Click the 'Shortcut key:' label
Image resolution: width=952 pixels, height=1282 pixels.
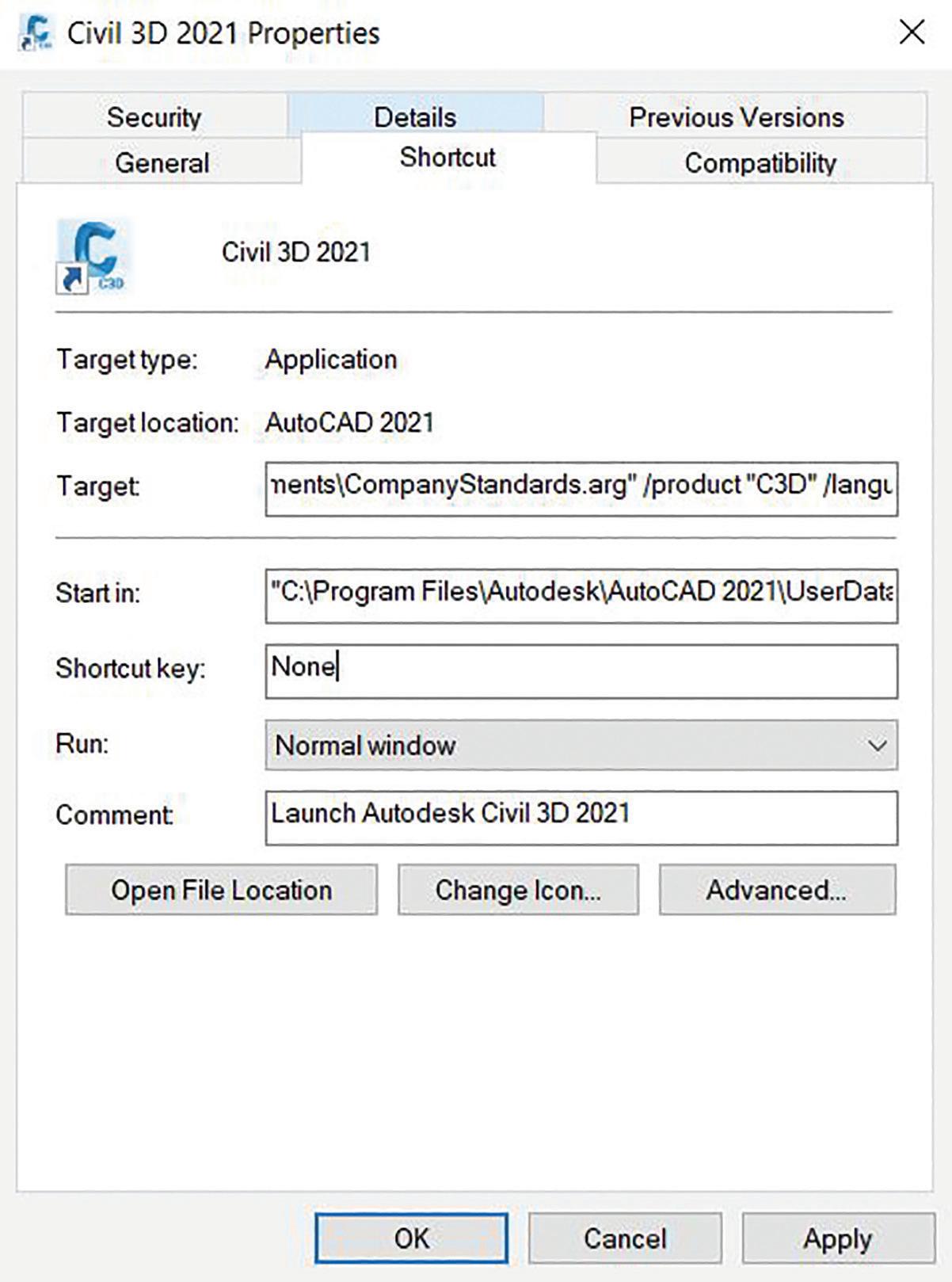[x=131, y=669]
